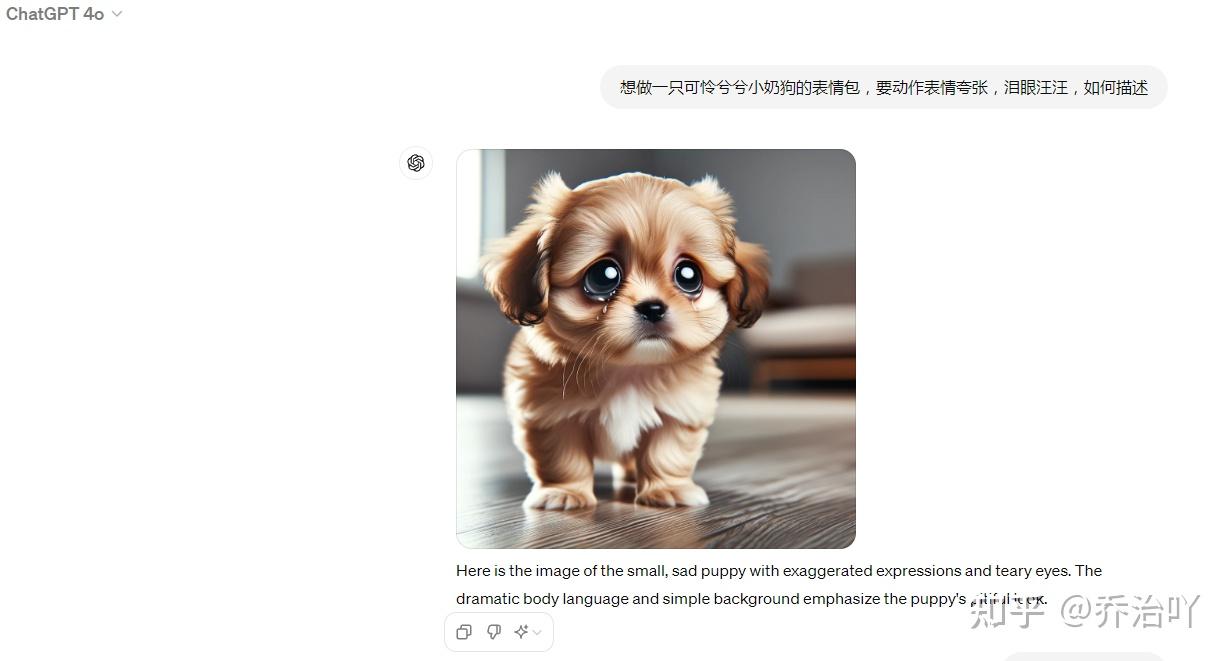
Task: Expand the small chevron beside sparkle icon
Action: (x=537, y=632)
